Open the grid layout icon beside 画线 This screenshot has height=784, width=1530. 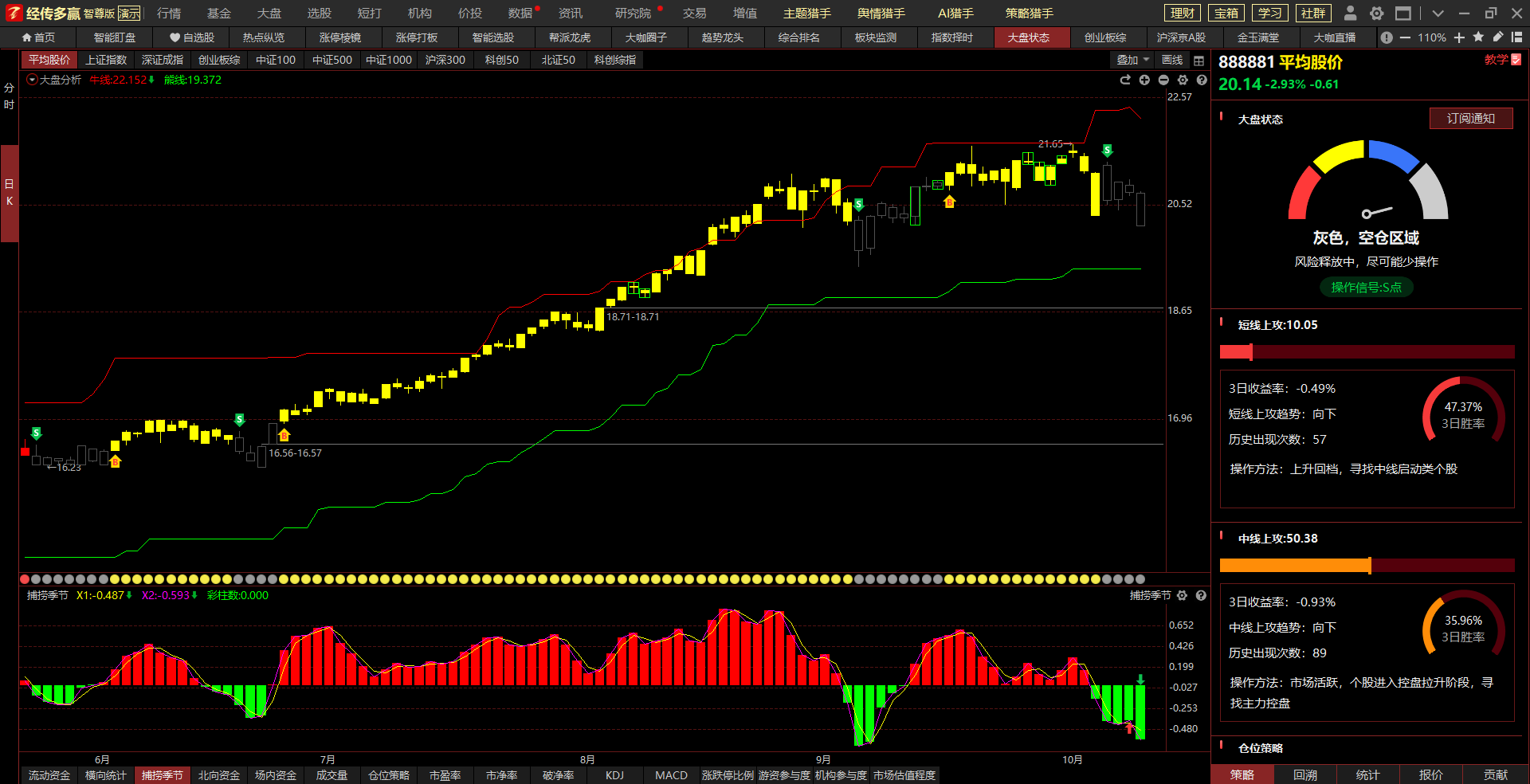(1198, 61)
